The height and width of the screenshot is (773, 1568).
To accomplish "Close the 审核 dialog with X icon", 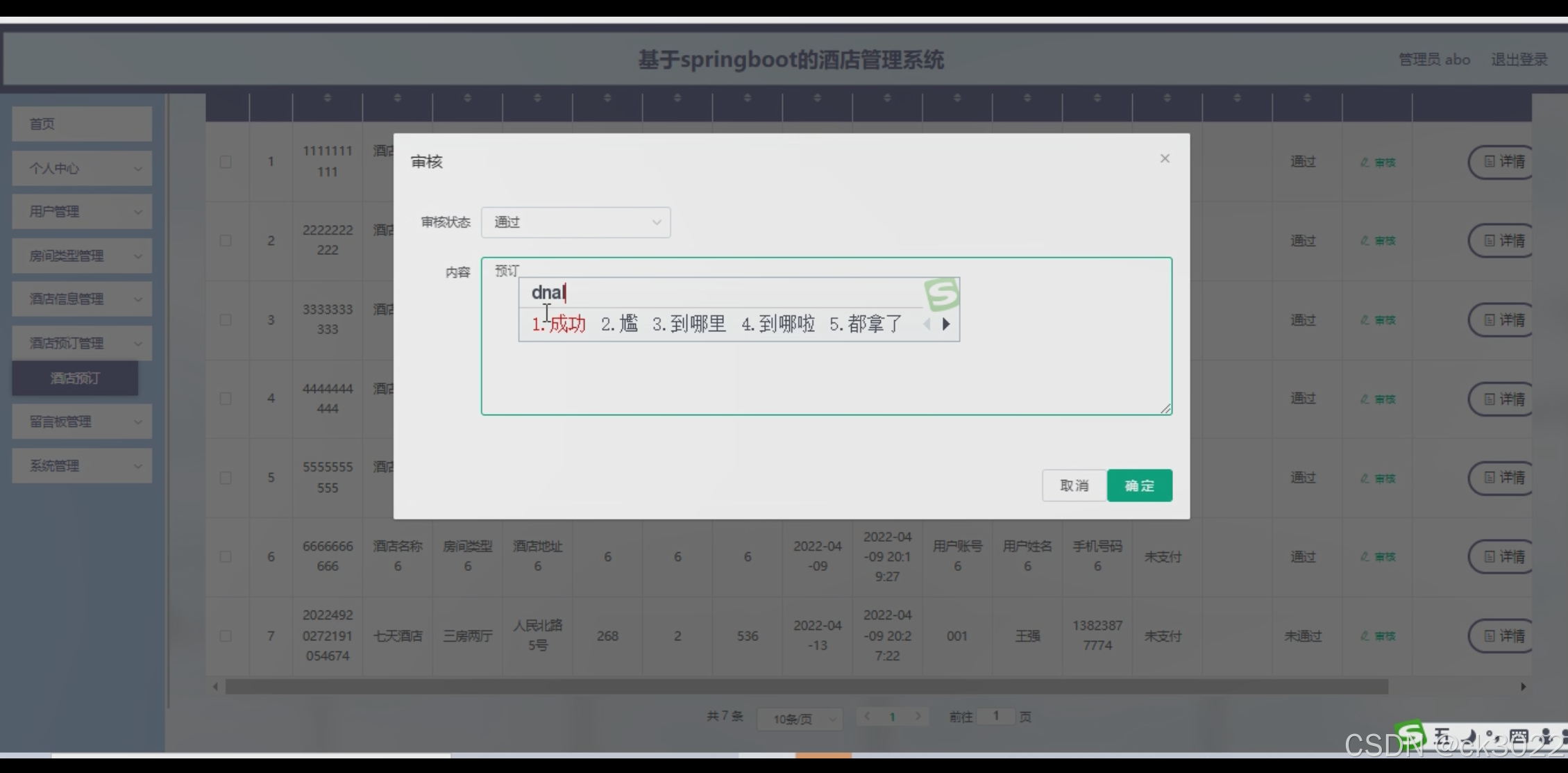I will pyautogui.click(x=1165, y=158).
